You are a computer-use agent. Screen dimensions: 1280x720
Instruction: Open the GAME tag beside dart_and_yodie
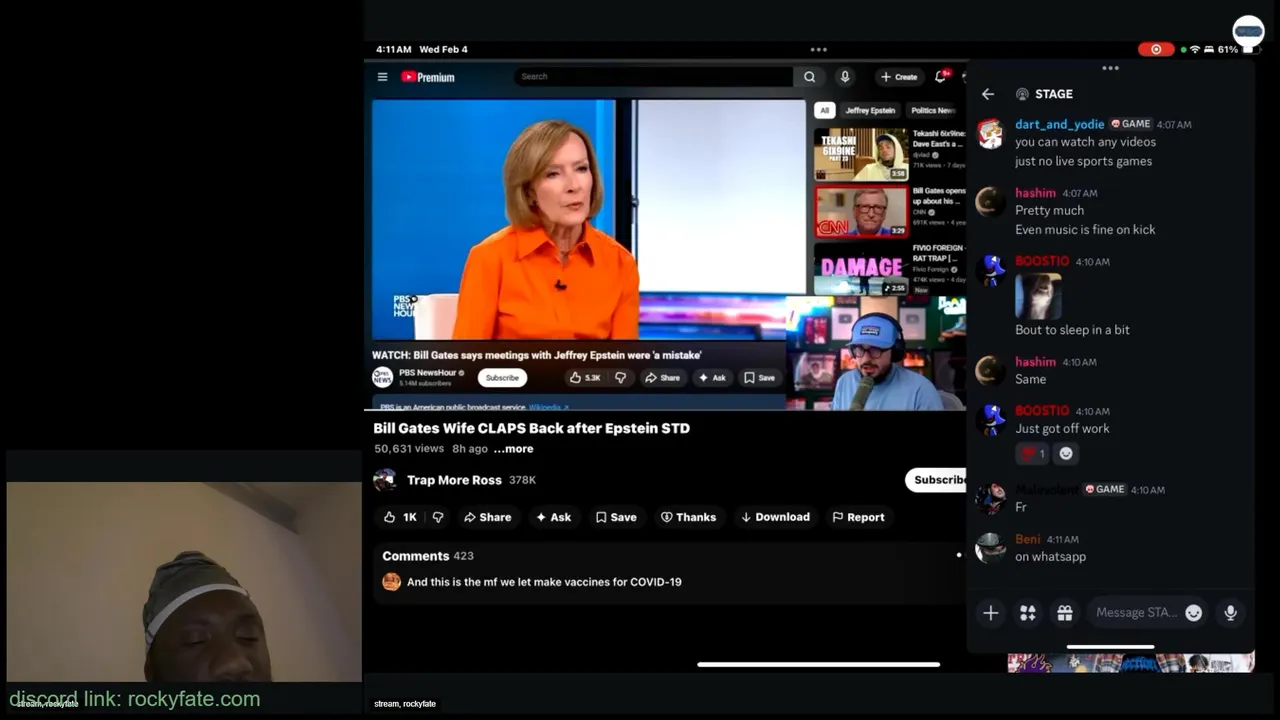[1131, 124]
